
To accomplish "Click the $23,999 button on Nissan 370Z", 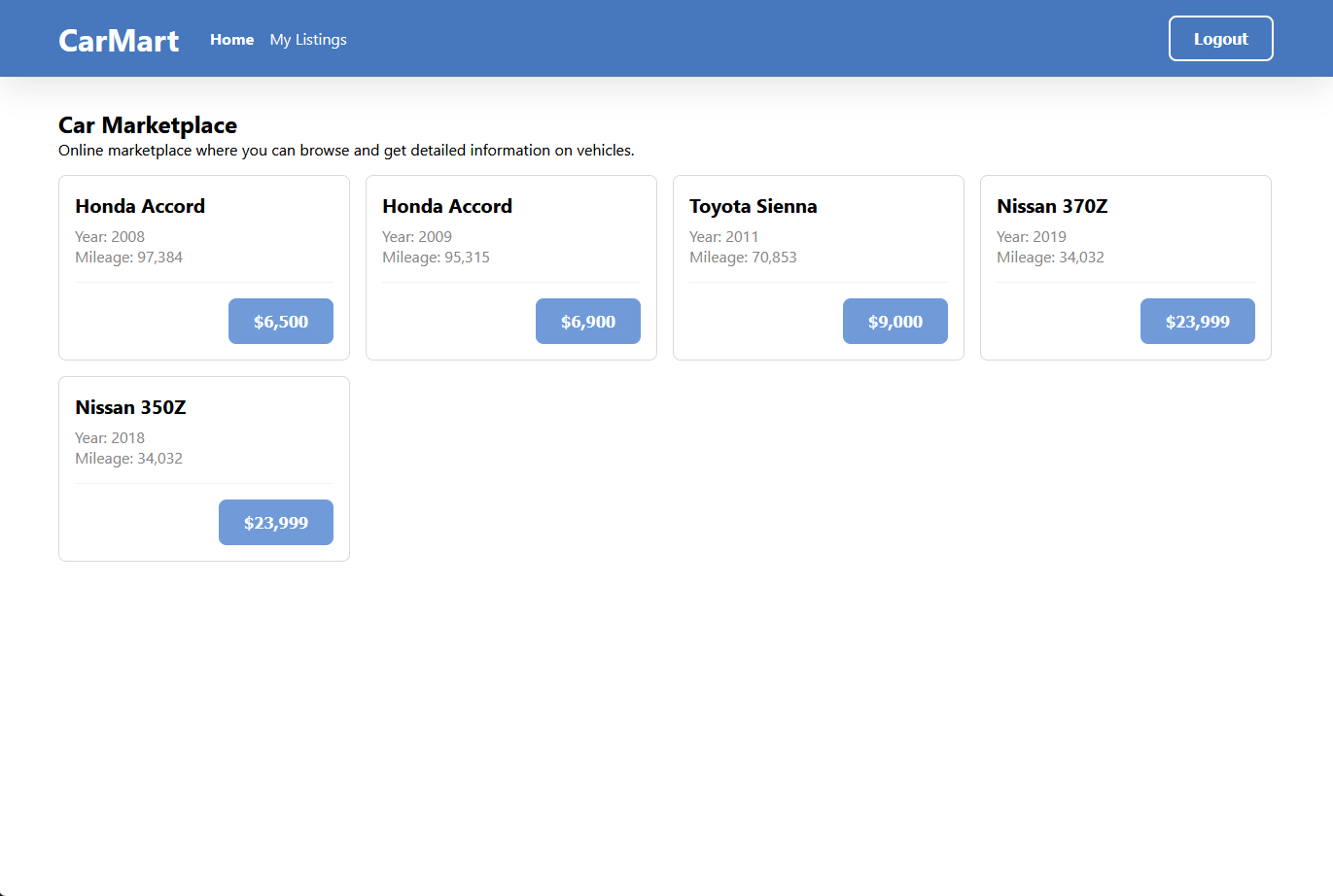I will coord(1197,321).
